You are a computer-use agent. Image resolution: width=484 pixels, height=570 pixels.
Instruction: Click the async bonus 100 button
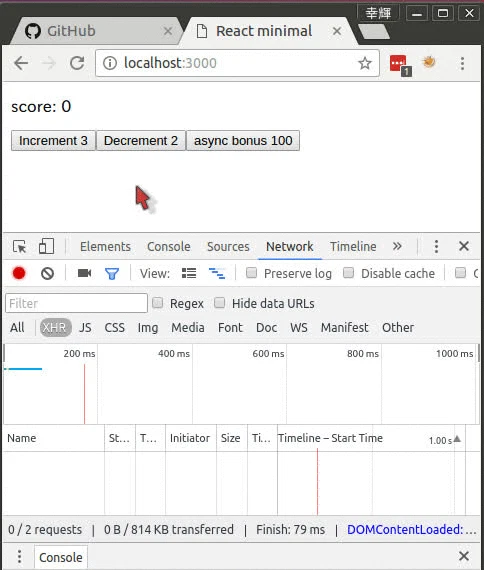point(243,140)
